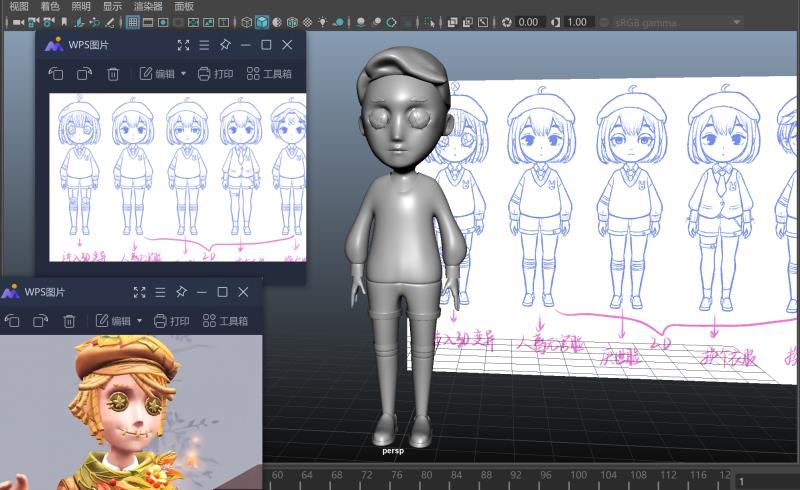Rotate left in the top WPS image window
Screen dimensions: 800x490
(x=56, y=74)
